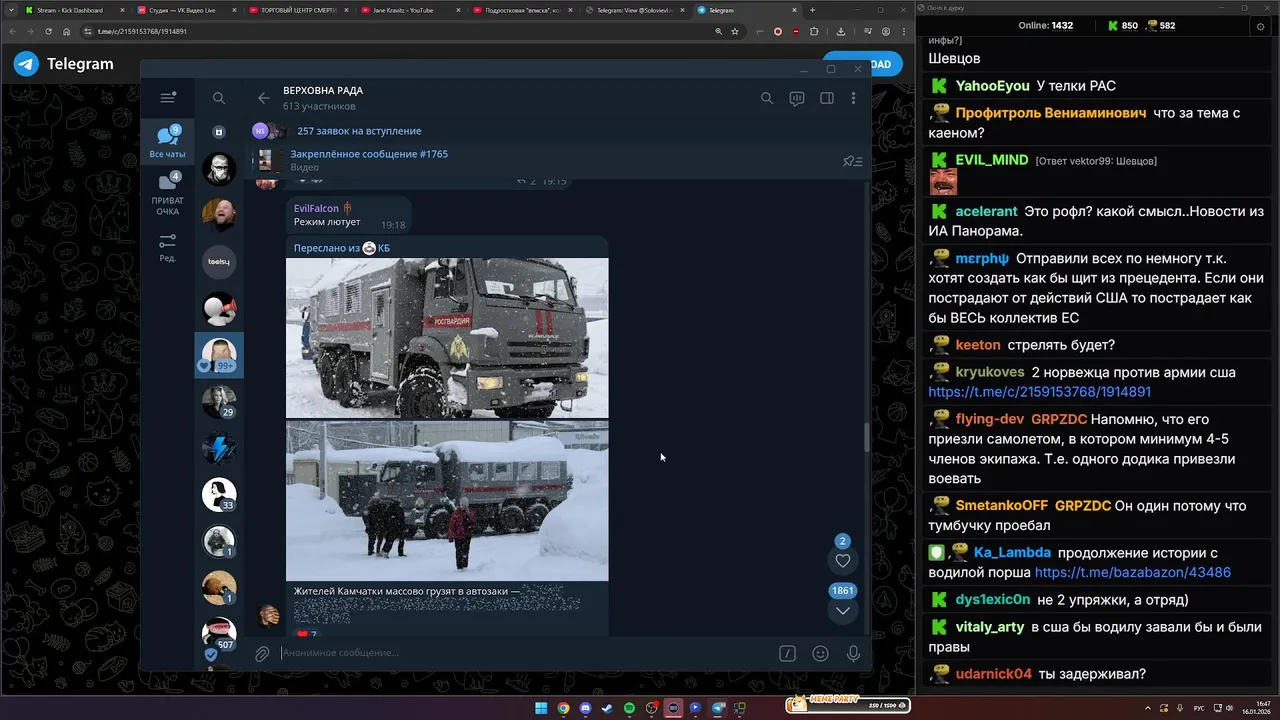This screenshot has height=720, width=1280.
Task: Open the Telegram hamburger main menu
Action: 168,98
